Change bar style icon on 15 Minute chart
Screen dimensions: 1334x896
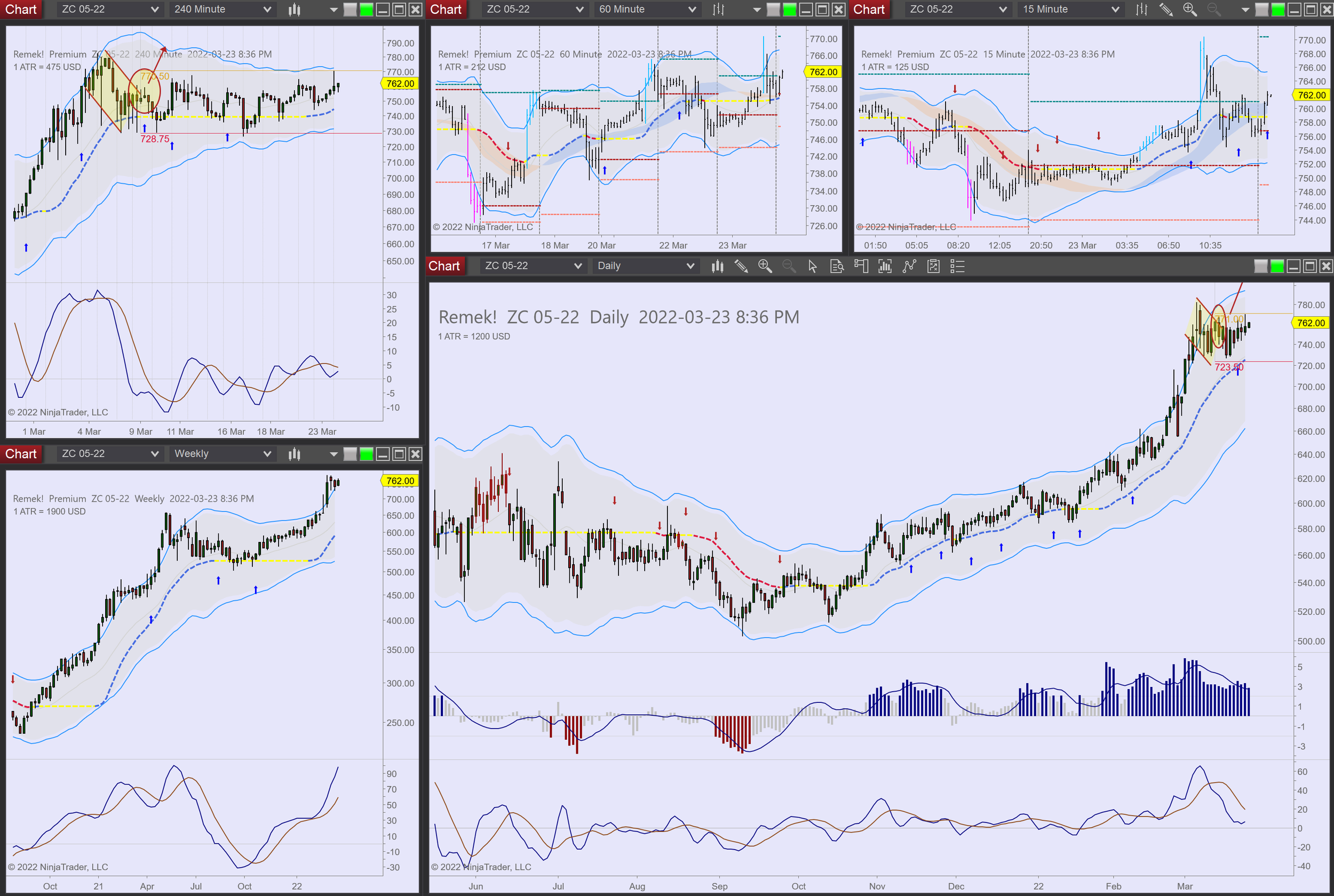[1141, 9]
